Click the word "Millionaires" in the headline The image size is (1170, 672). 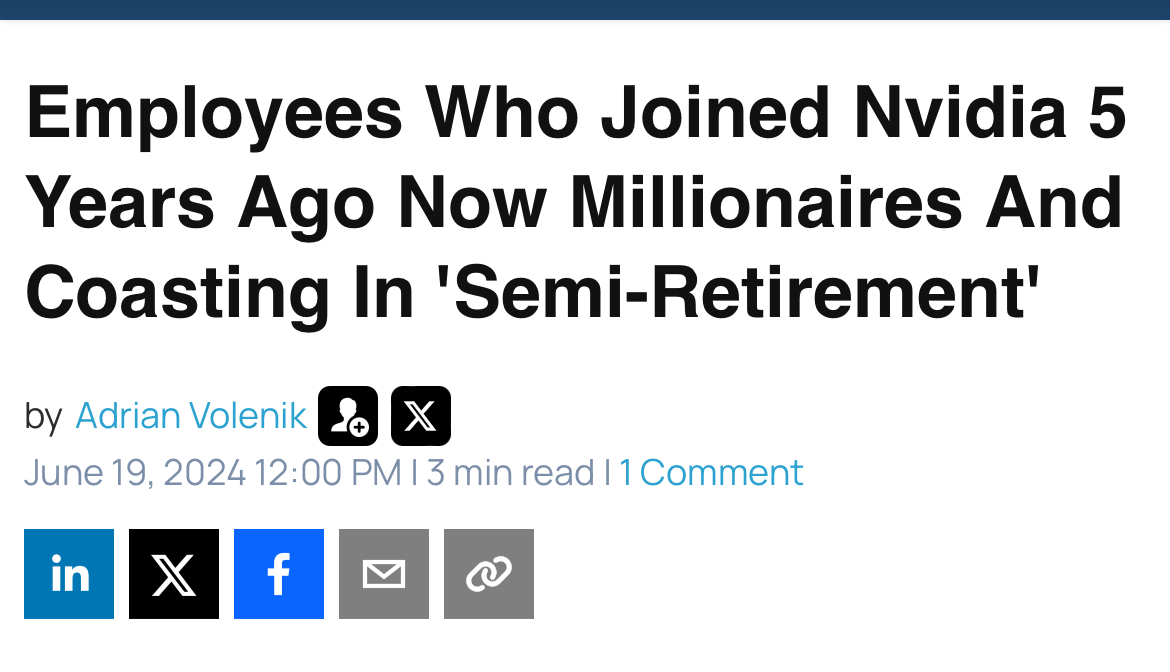click(x=767, y=202)
